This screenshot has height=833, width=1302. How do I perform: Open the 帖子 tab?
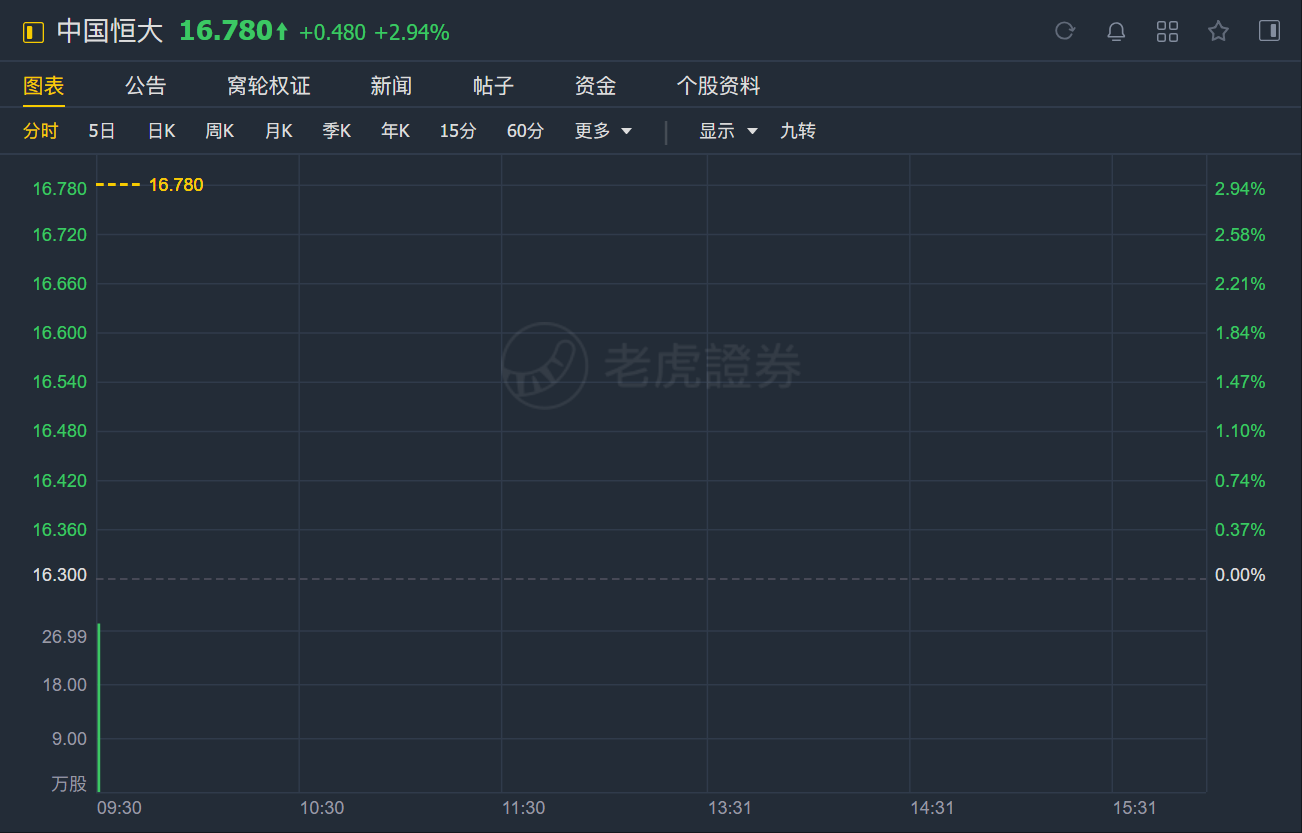point(493,86)
